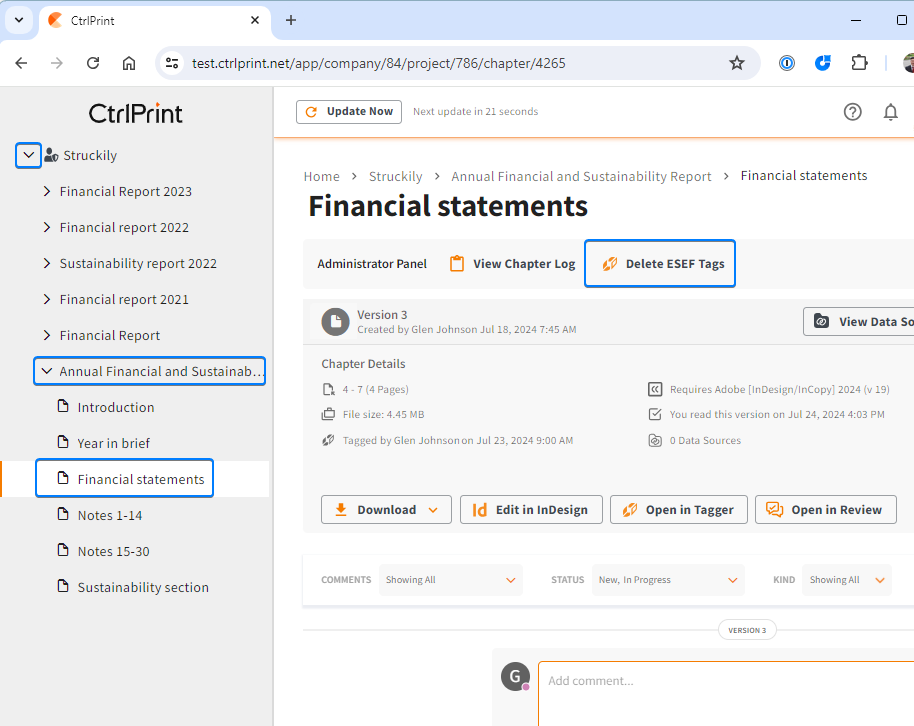Image resolution: width=914 pixels, height=726 pixels.
Task: Open the site information icon in the address bar
Action: pos(172,63)
